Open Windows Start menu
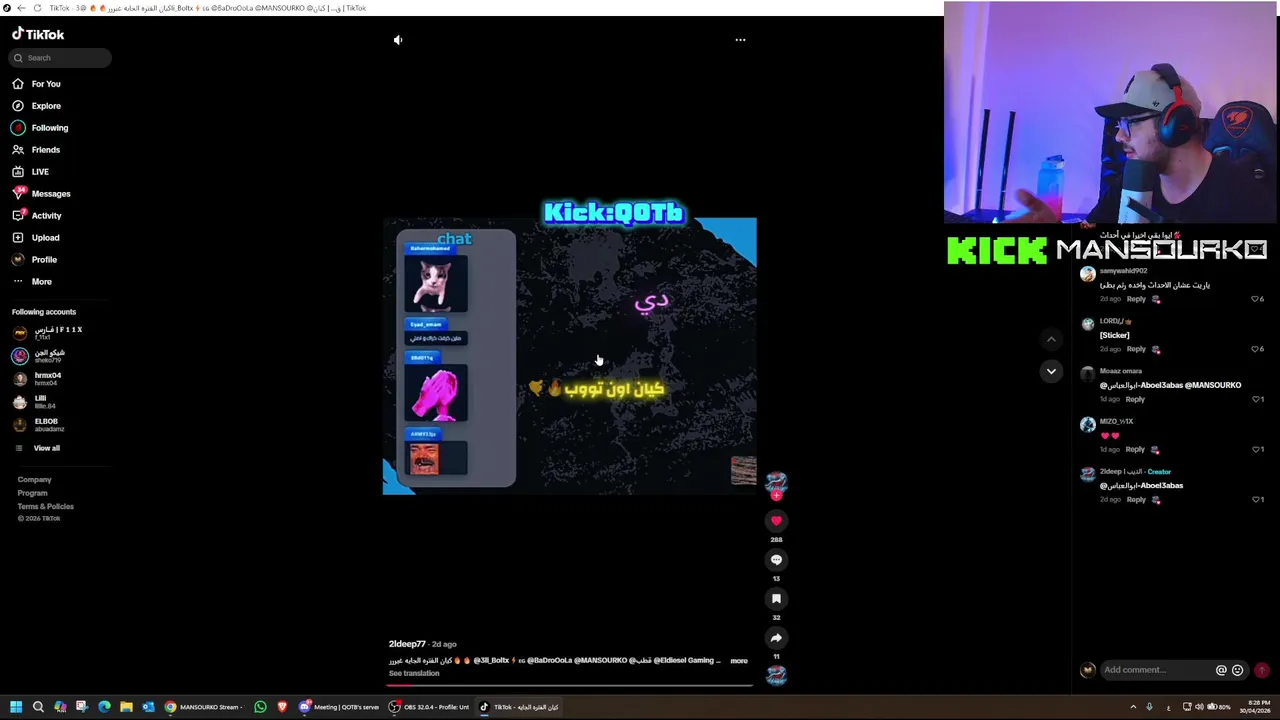 tap(16, 707)
